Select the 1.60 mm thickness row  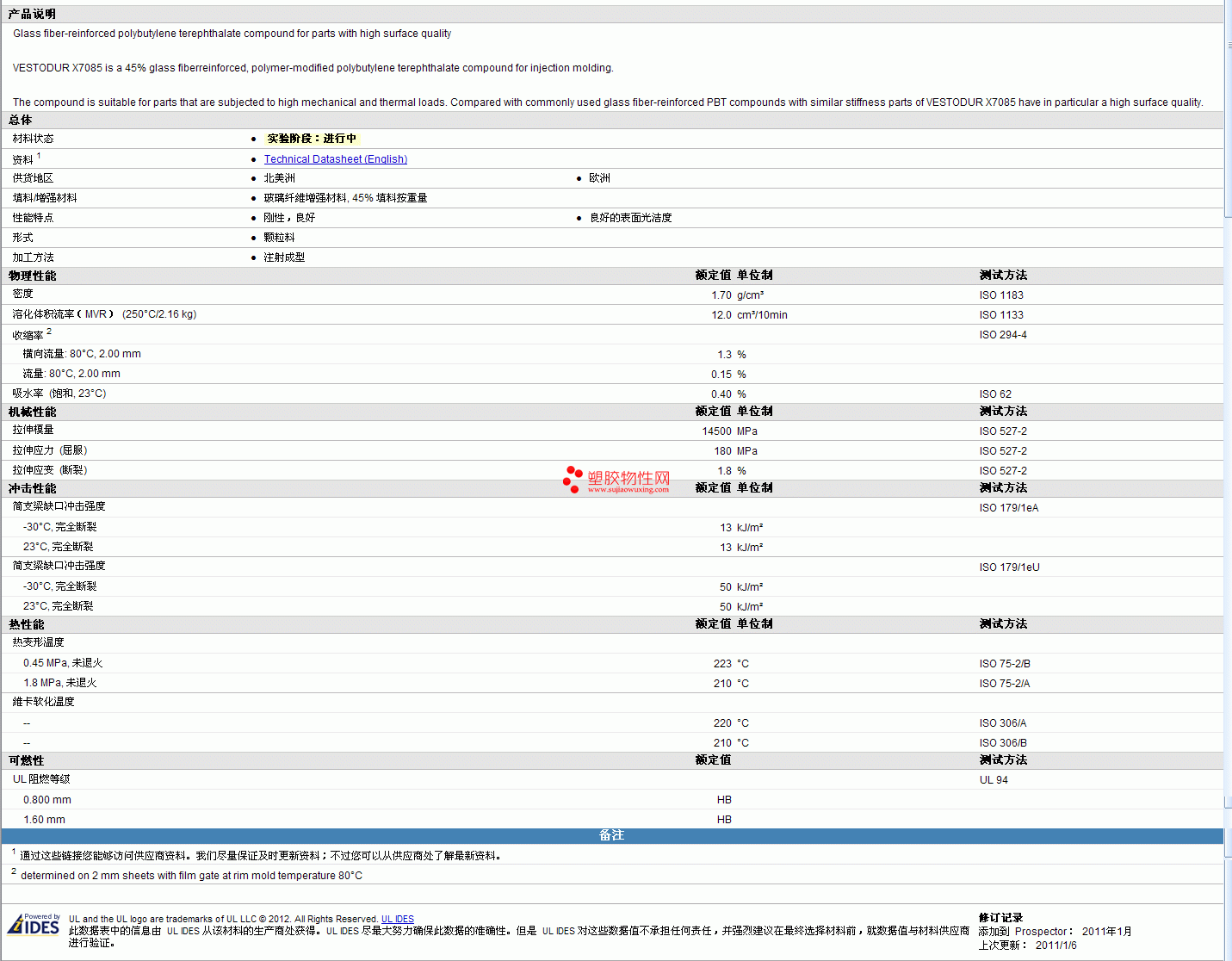(x=44, y=820)
